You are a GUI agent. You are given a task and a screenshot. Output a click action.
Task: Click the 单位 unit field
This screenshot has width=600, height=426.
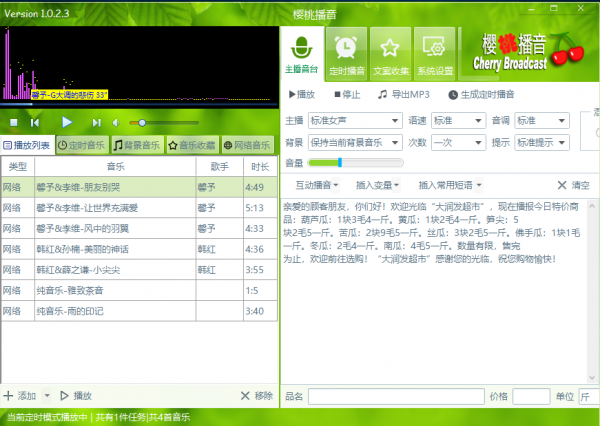coord(589,397)
